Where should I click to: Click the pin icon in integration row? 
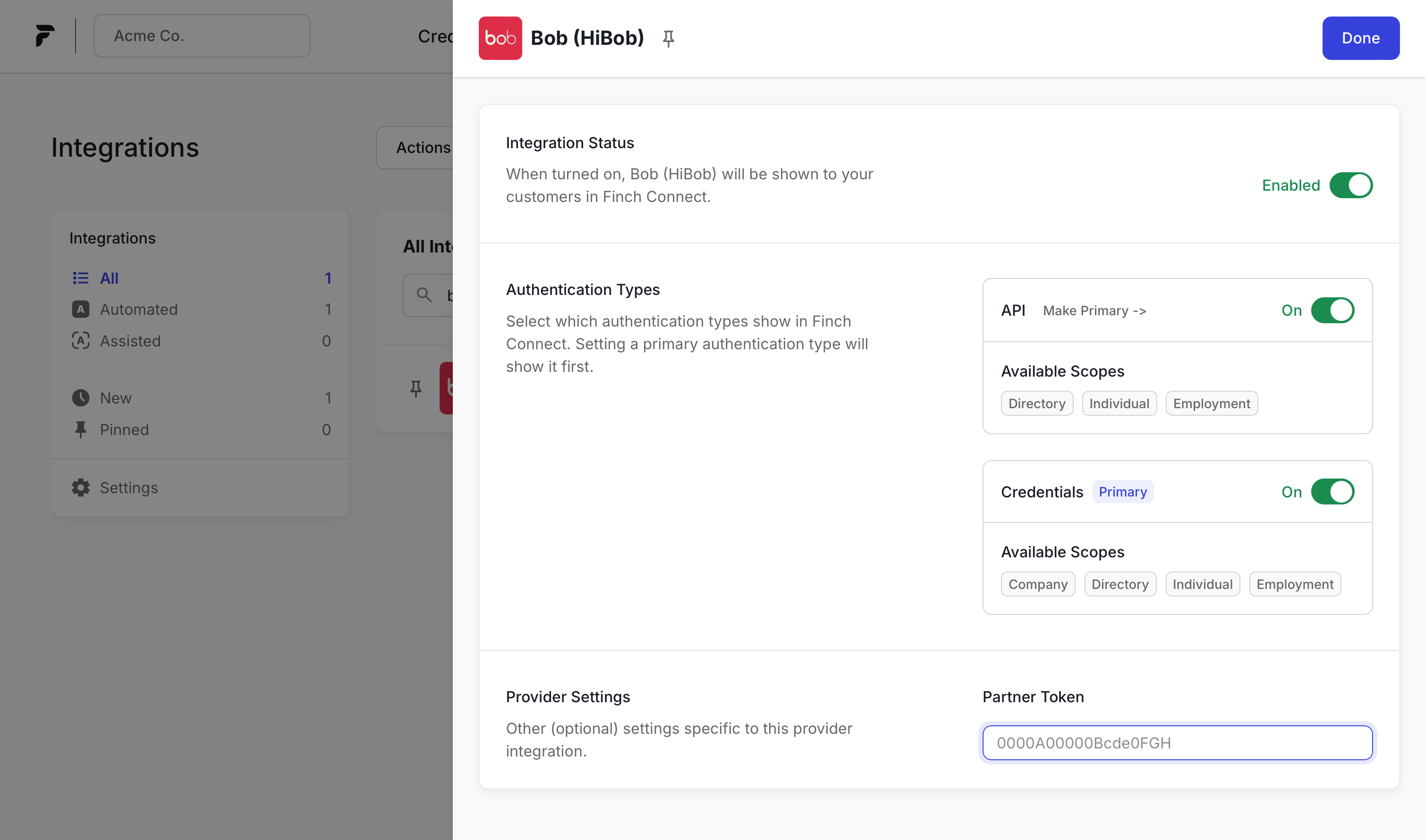(x=416, y=388)
